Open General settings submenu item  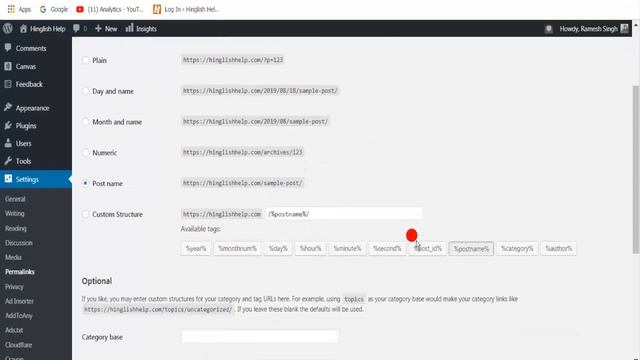tap(16, 199)
